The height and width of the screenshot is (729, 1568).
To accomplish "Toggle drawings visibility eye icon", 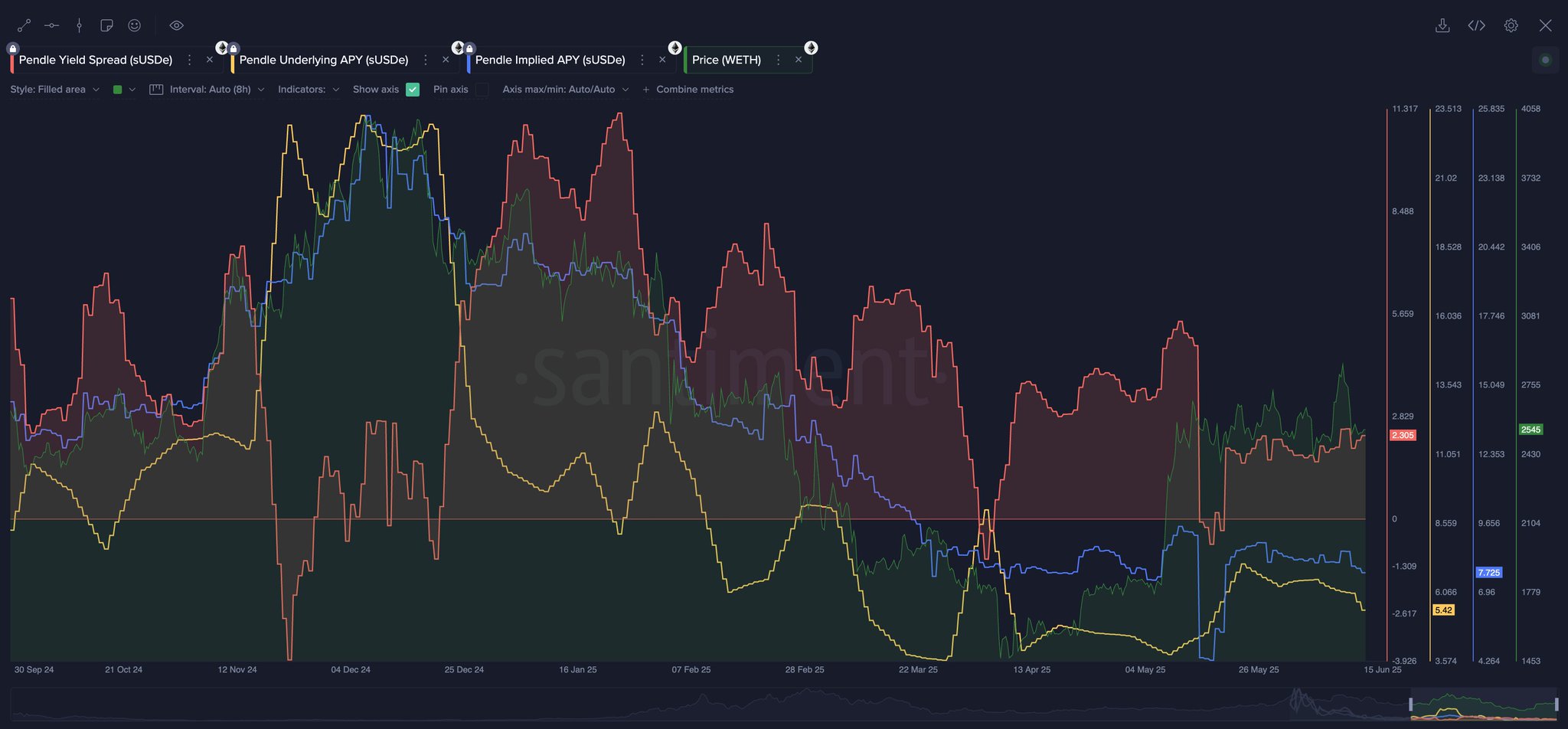I will (176, 25).
